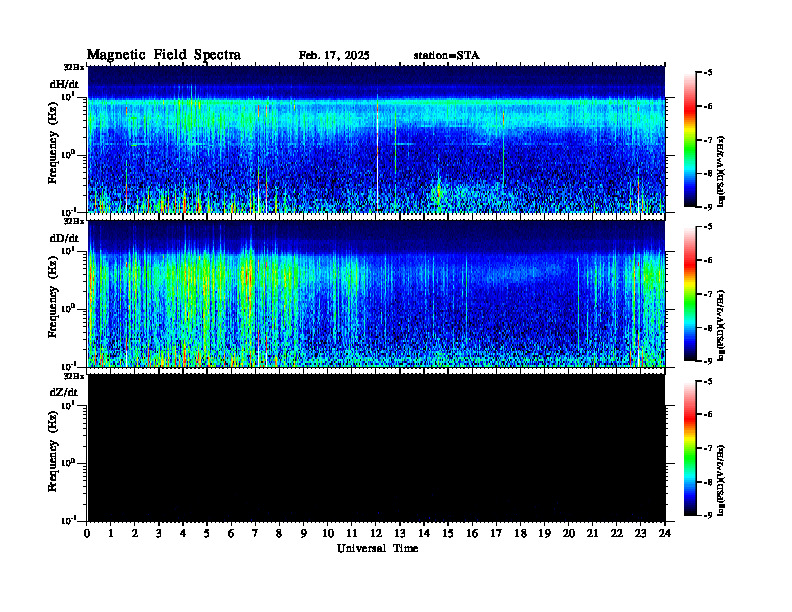Click the log(PSD) units label beside dZ/dt colorbar
The width and height of the screenshot is (792, 612).
click(x=721, y=479)
